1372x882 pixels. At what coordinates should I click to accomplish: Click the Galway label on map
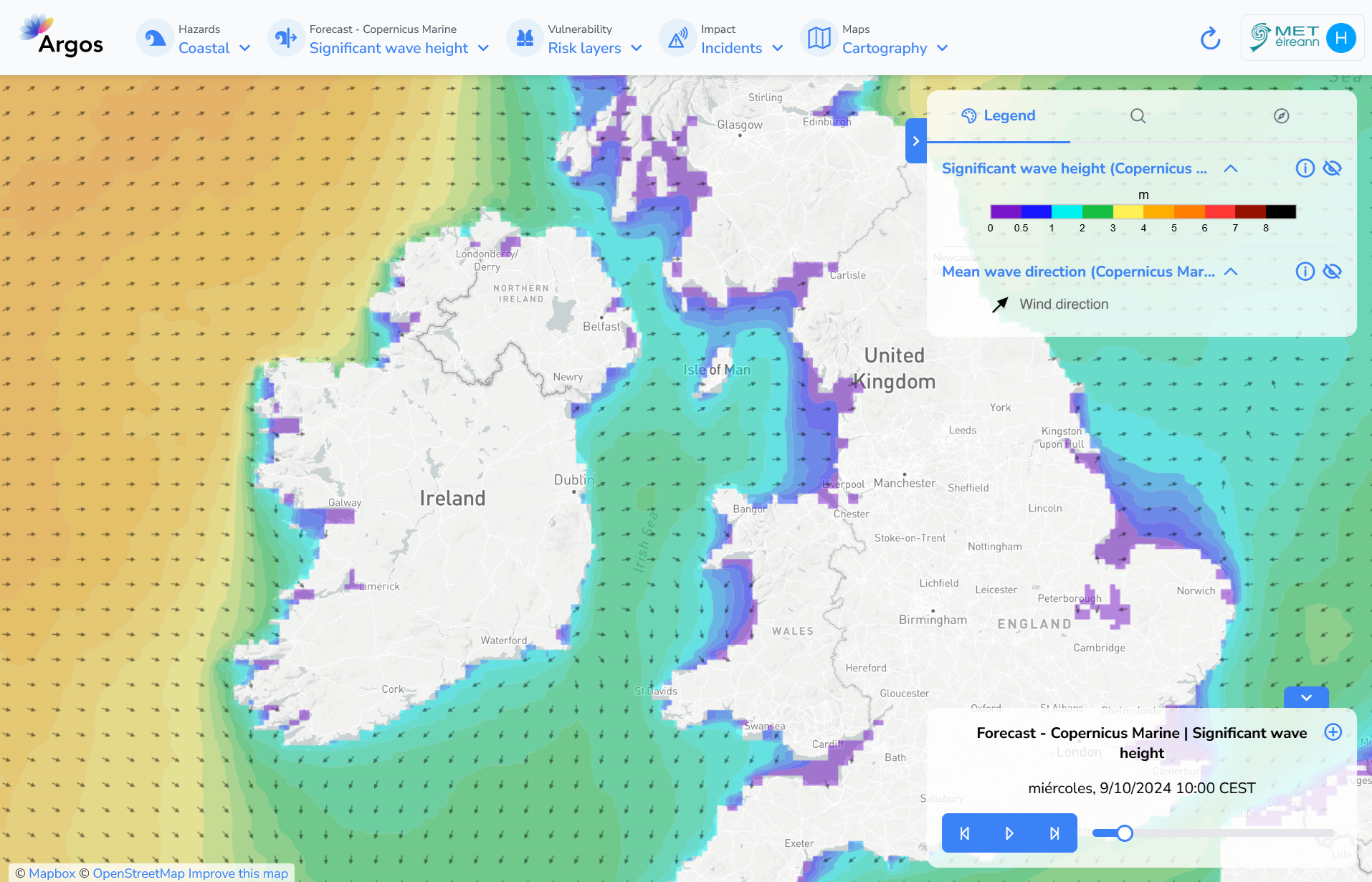(345, 503)
